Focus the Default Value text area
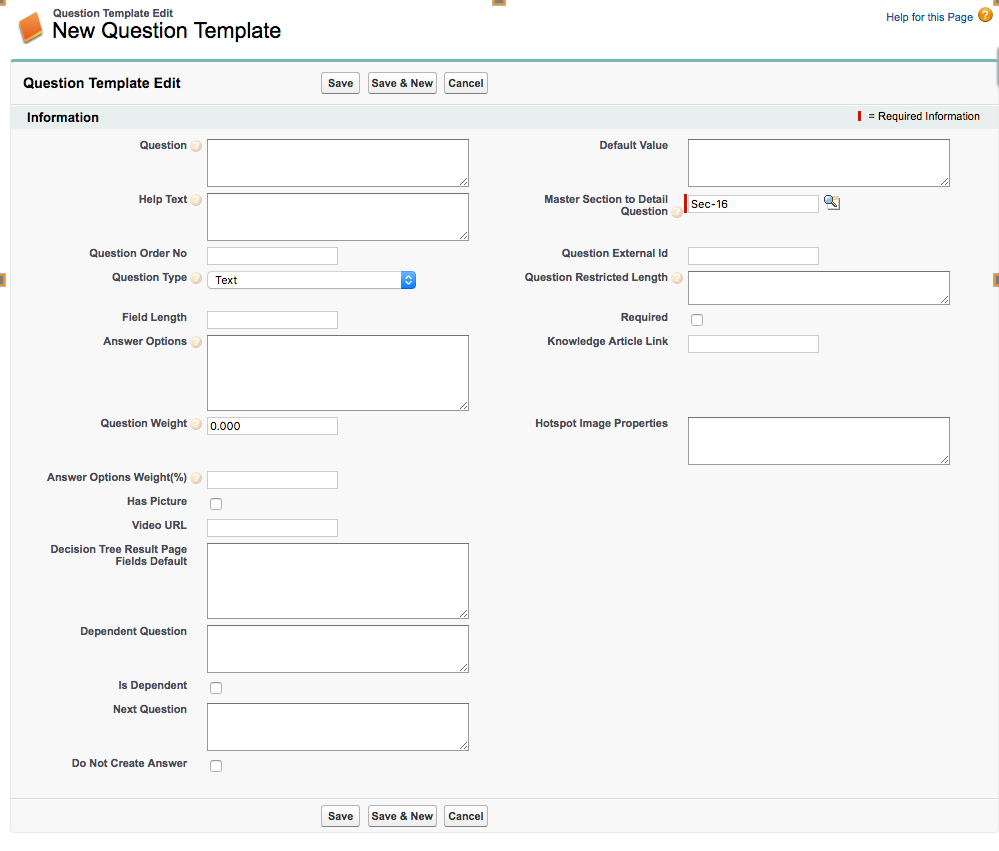This screenshot has width=999, height=851. coord(819,163)
